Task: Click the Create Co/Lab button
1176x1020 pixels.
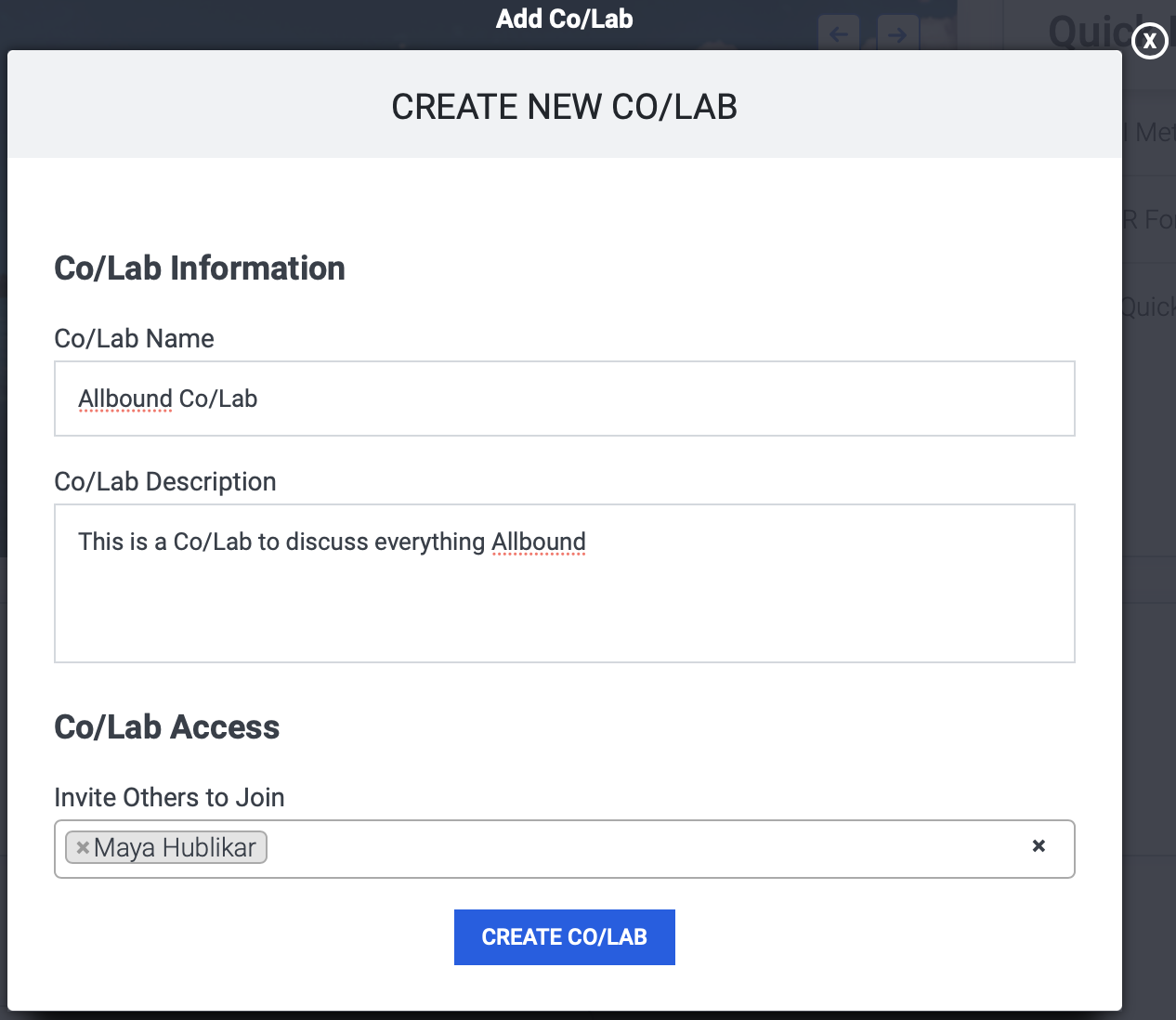Action: coord(565,937)
